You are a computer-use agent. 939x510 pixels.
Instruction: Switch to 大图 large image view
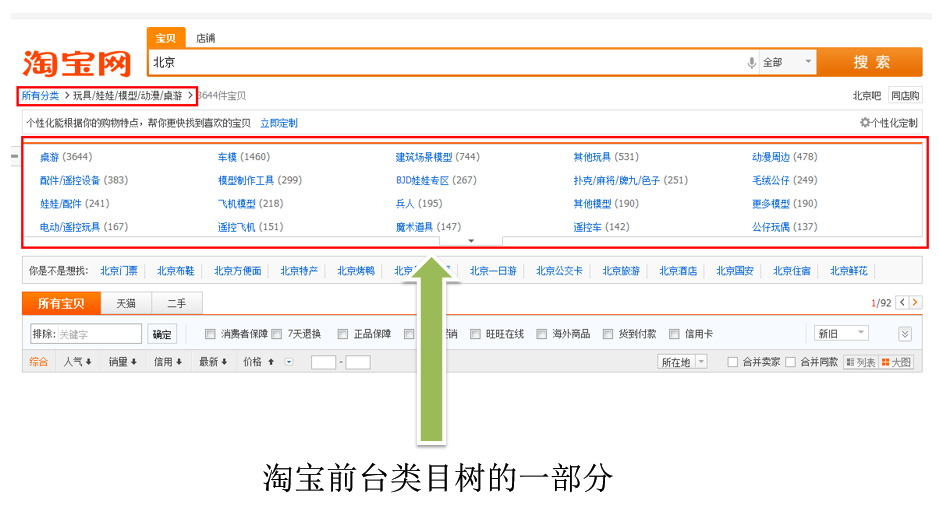[896, 362]
